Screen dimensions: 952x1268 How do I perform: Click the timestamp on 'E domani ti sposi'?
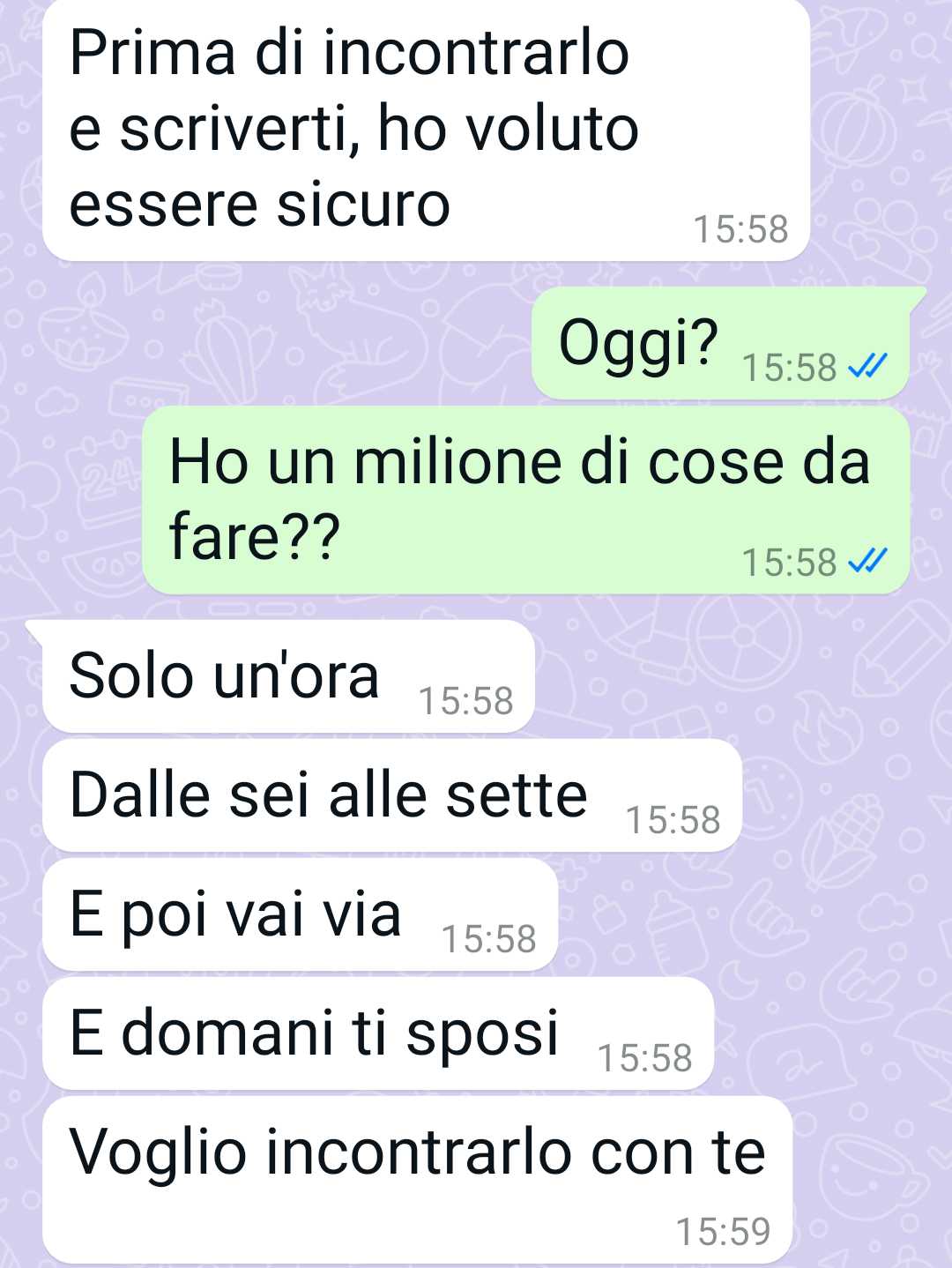click(644, 1058)
